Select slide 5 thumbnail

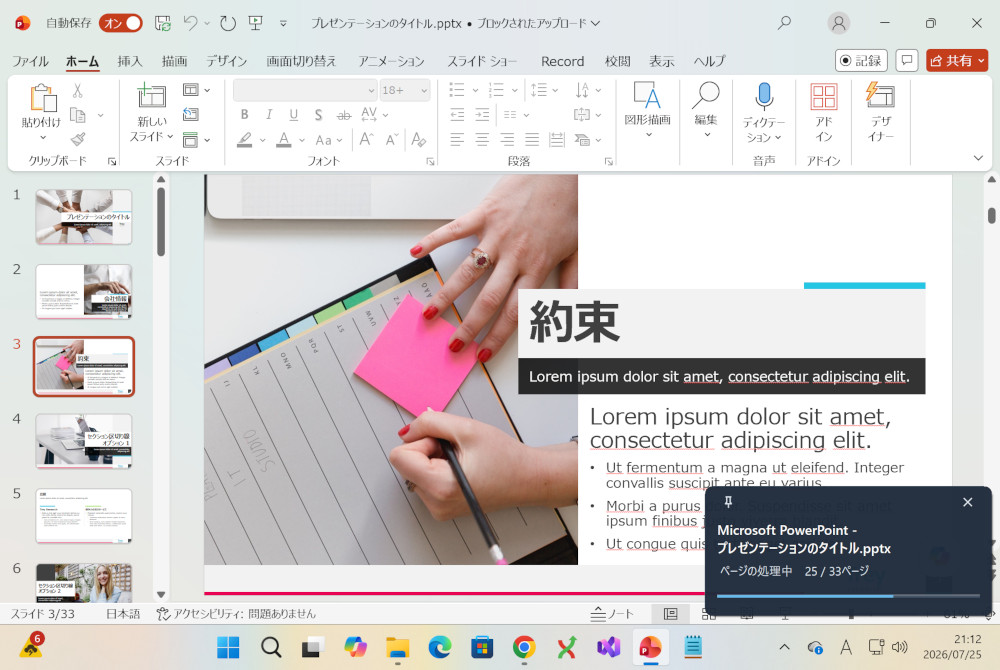84,516
